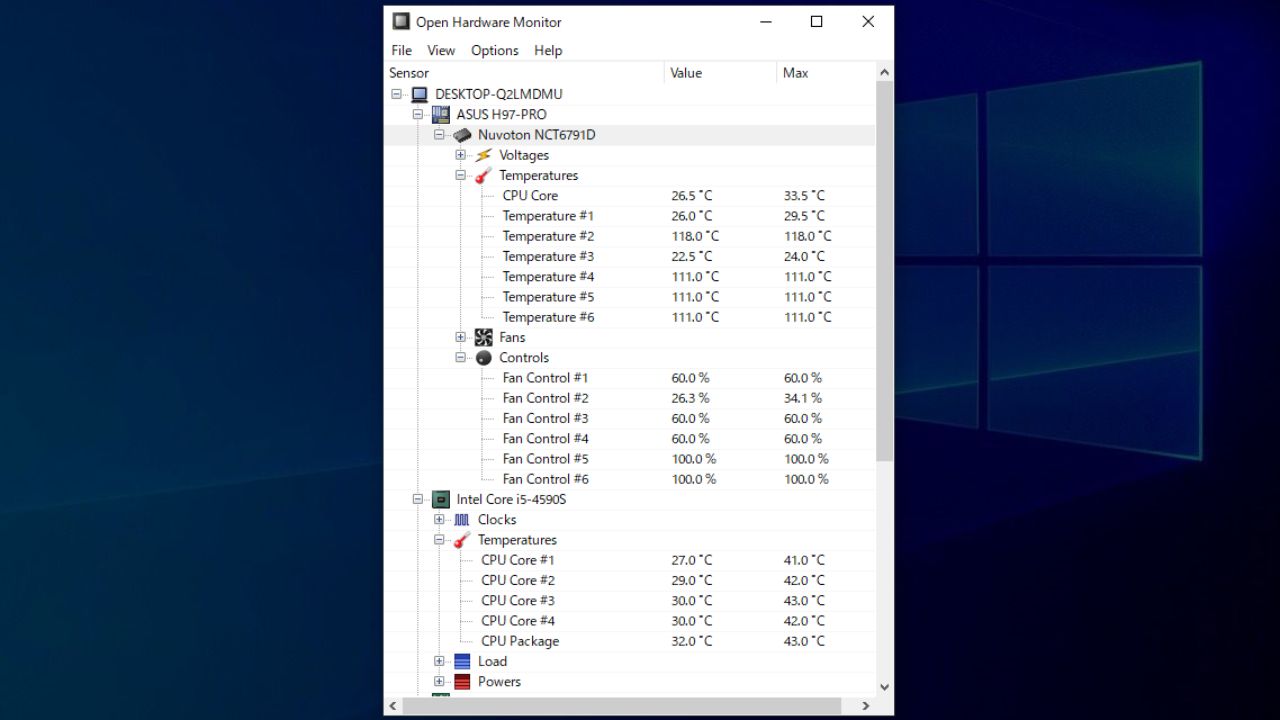Select the Fan Control #6 row

tap(630, 479)
